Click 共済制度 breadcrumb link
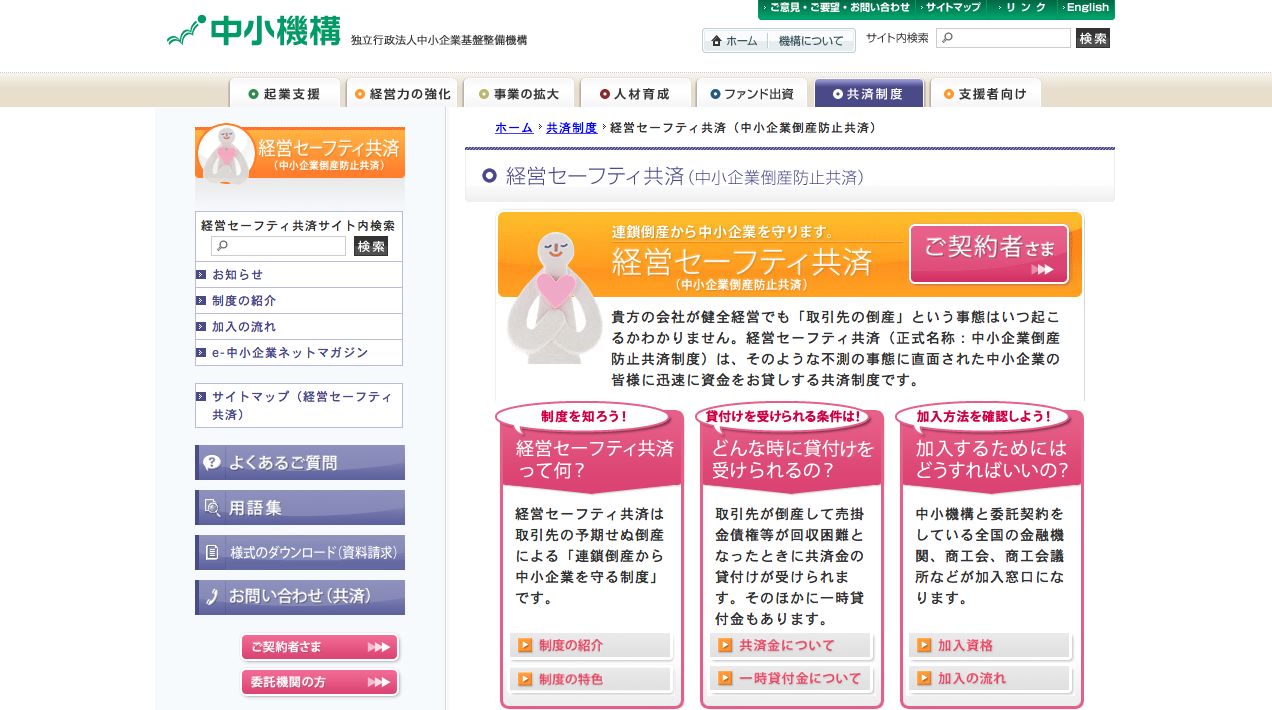The image size is (1272, 710). click(571, 128)
